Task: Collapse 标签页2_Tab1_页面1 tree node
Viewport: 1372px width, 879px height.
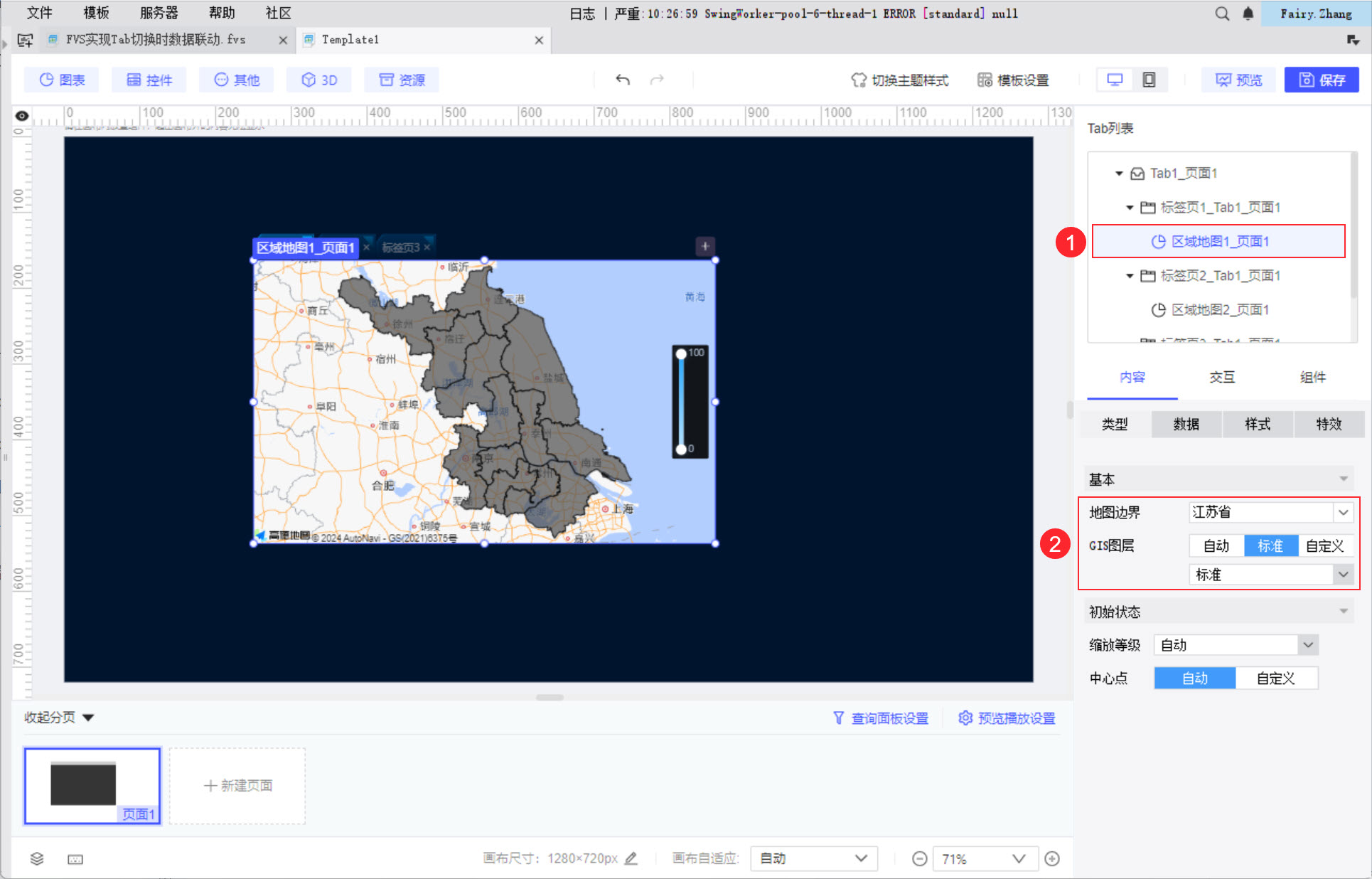Action: 1130,276
